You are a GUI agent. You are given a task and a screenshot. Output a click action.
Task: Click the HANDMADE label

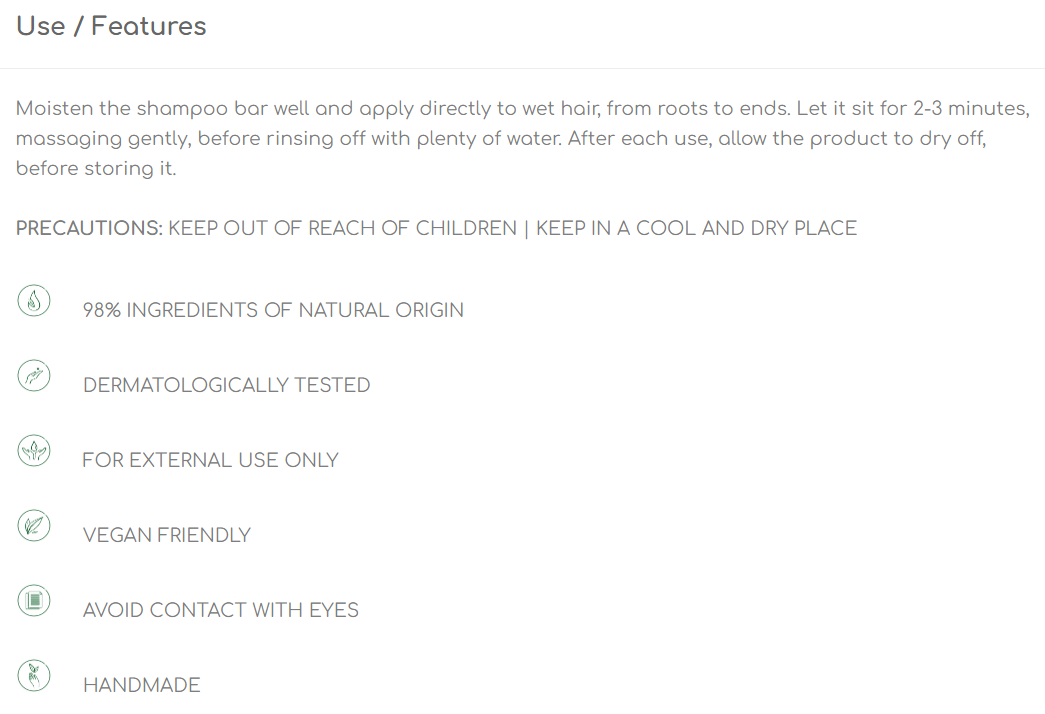click(x=141, y=685)
